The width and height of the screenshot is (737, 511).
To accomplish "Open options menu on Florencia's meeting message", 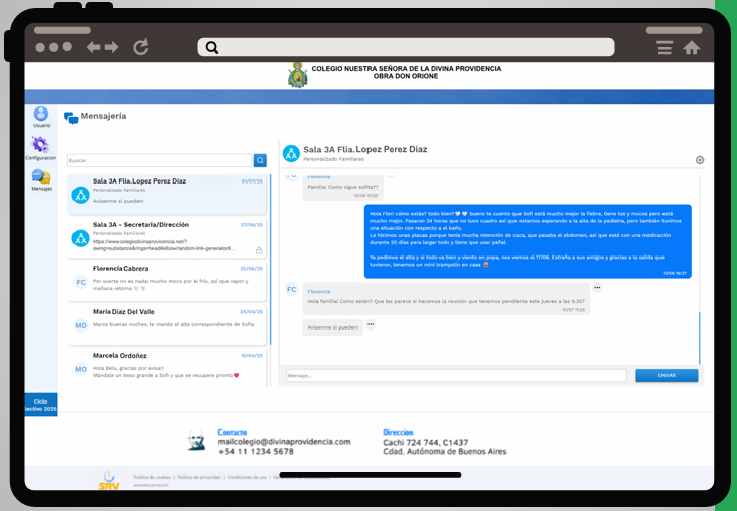I will pyautogui.click(x=597, y=288).
